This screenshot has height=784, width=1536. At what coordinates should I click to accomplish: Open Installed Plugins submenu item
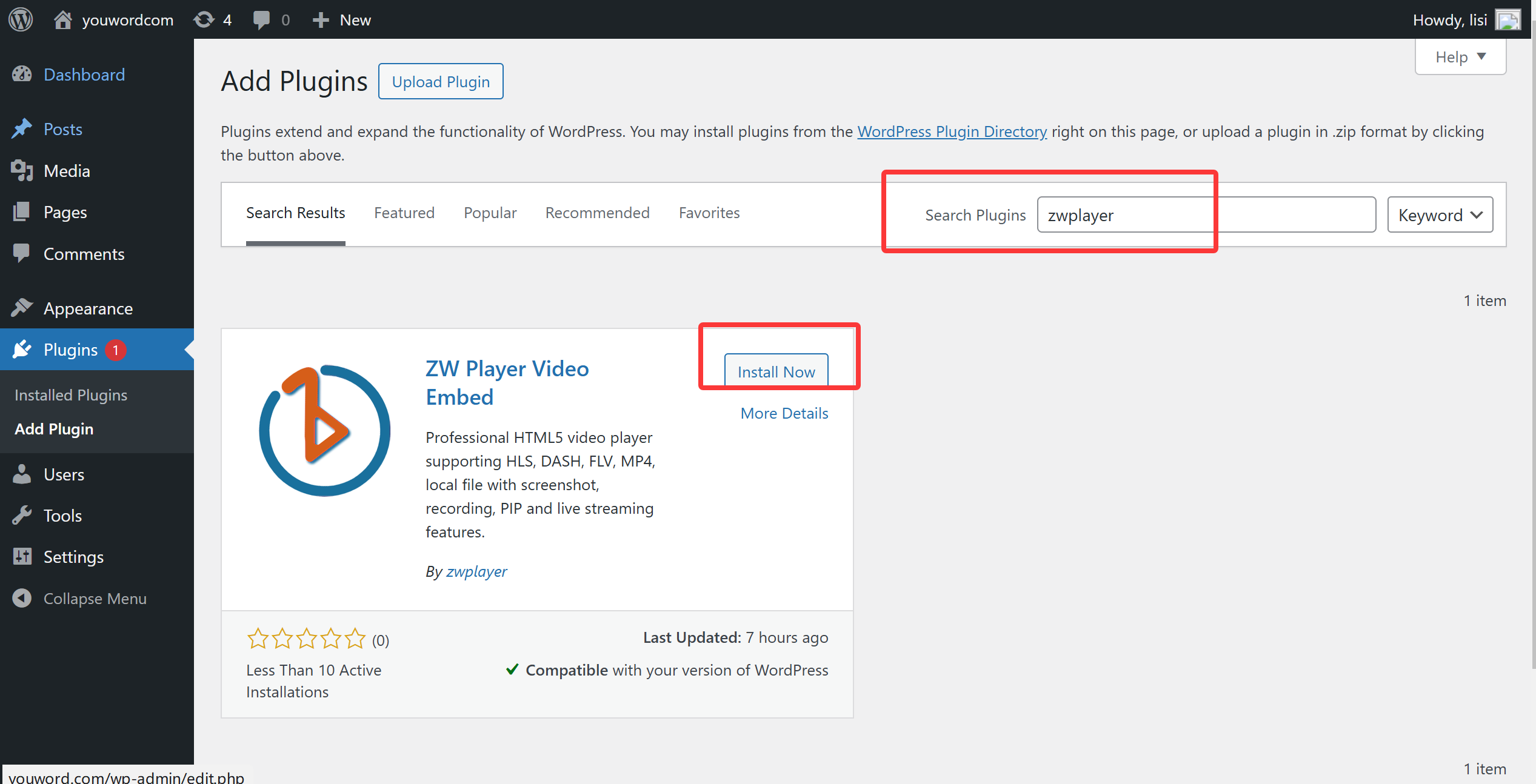[71, 395]
